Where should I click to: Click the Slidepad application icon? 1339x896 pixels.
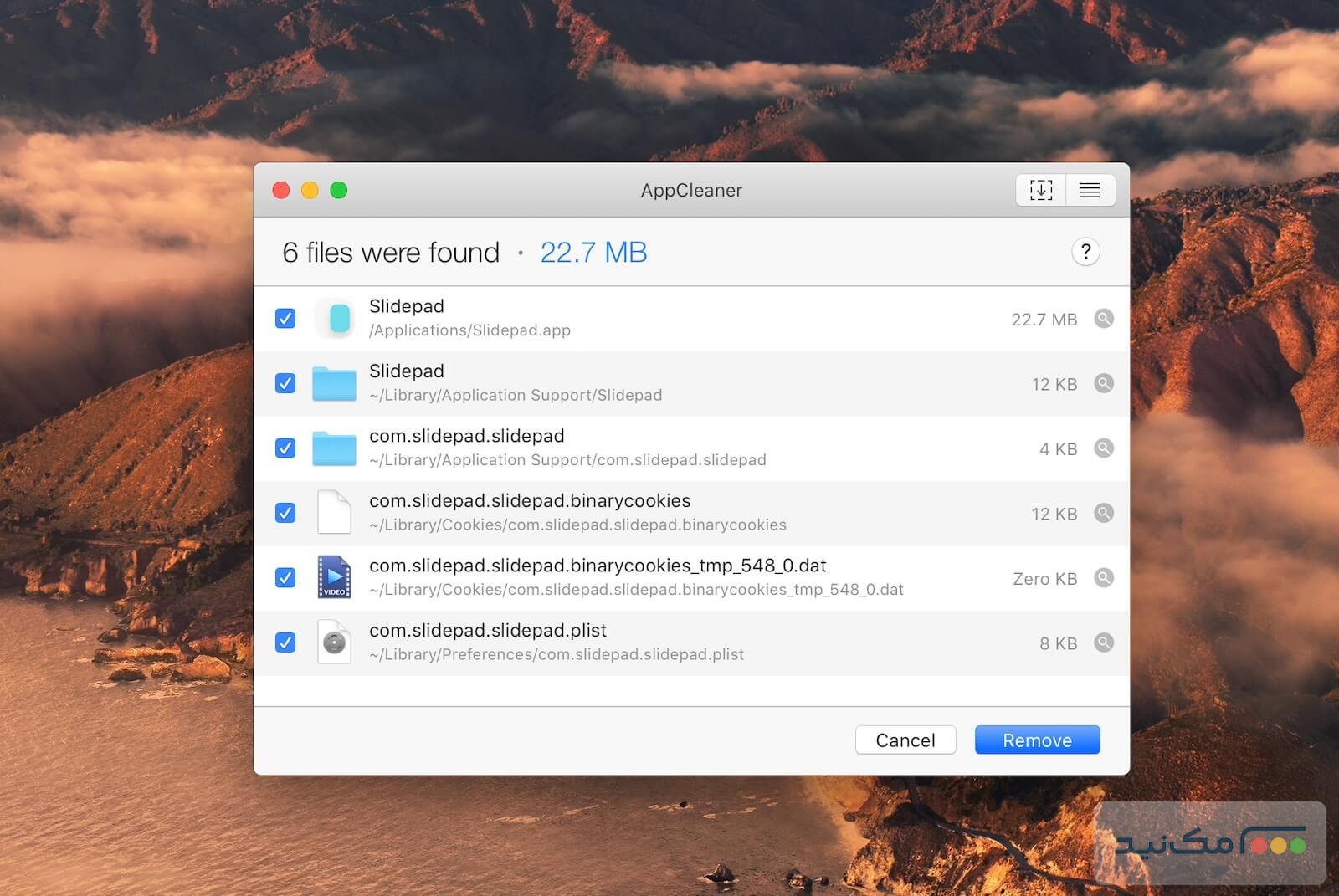click(x=335, y=319)
